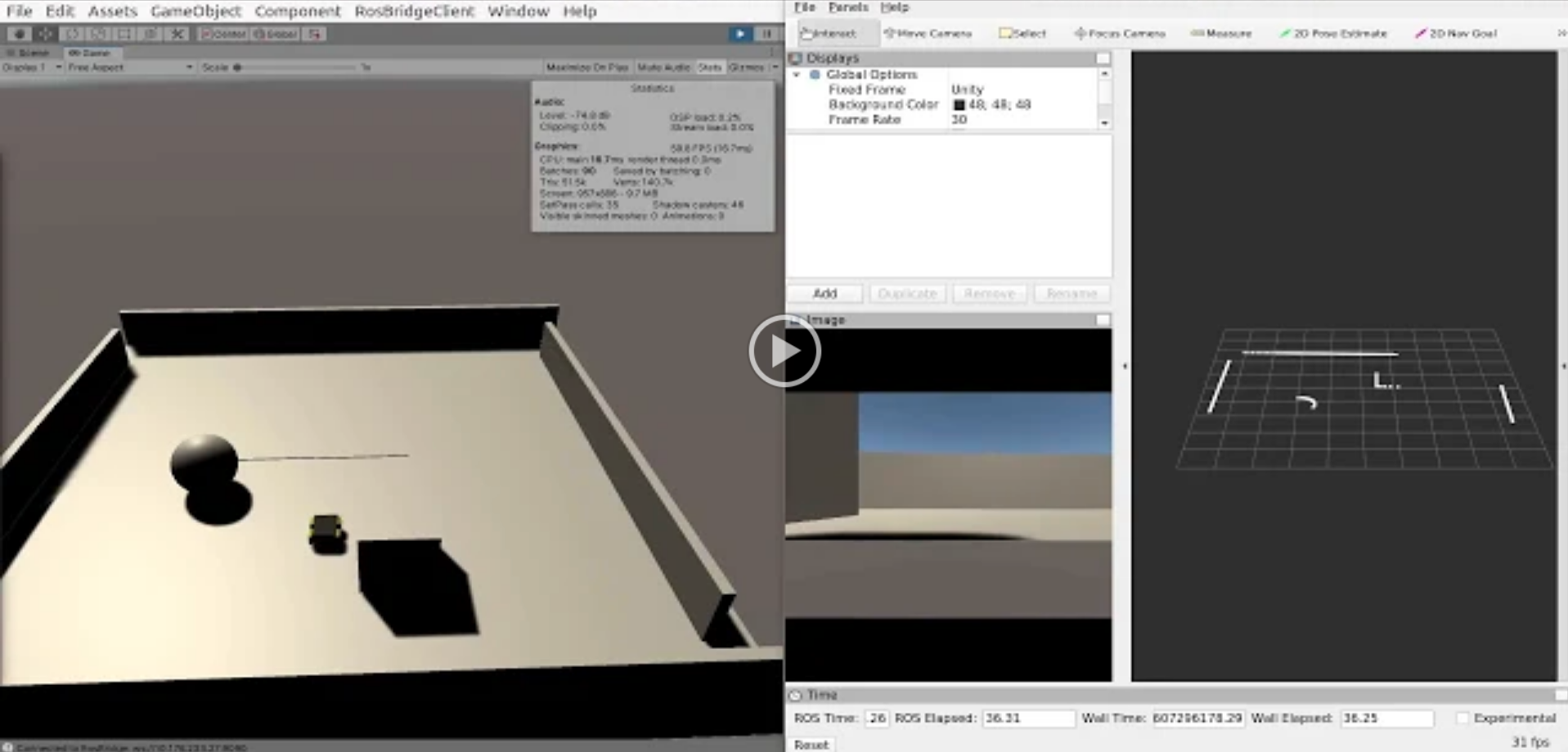Click the Remove display button

(x=989, y=293)
